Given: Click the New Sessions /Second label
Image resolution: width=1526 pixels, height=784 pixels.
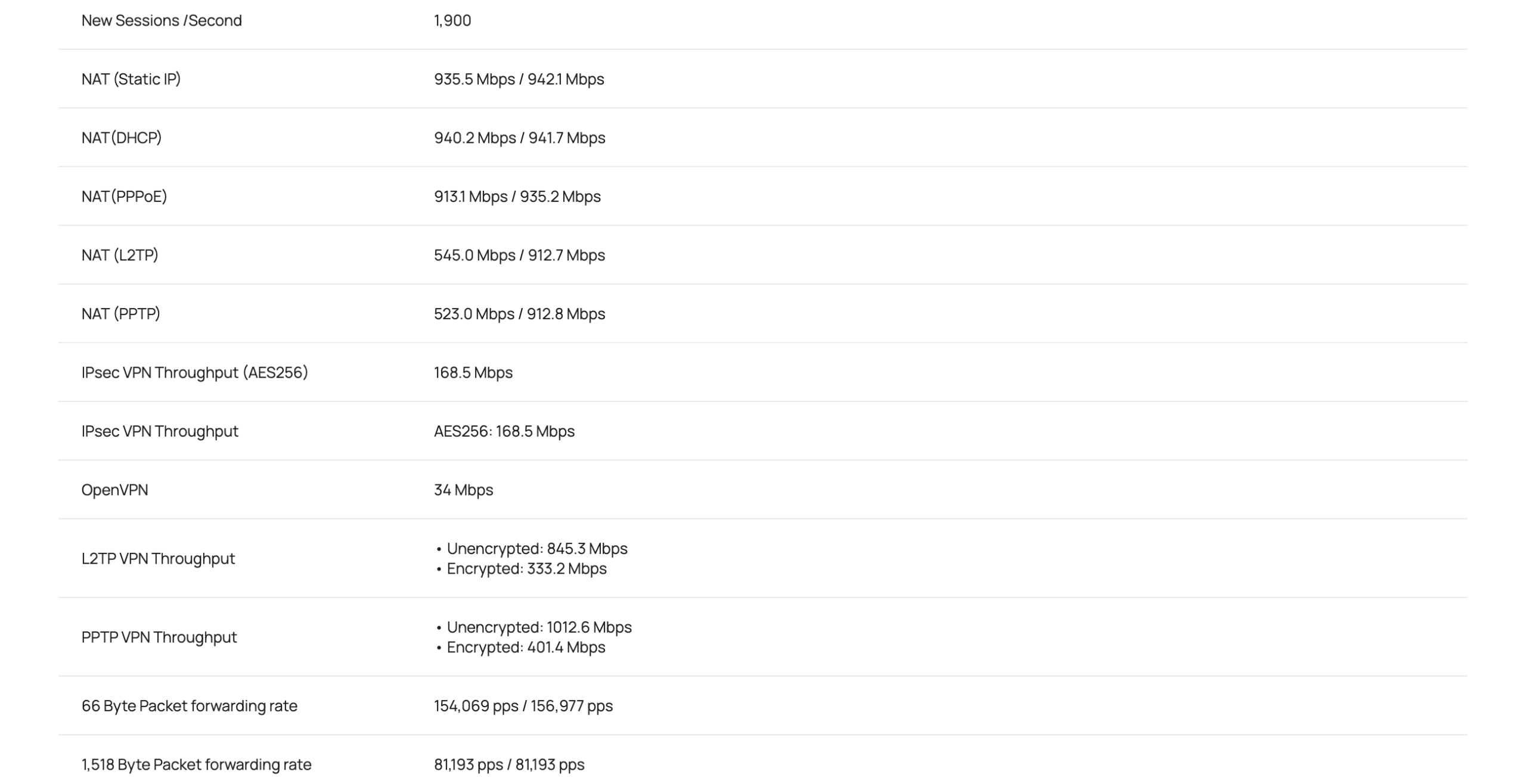Looking at the screenshot, I should 162,20.
